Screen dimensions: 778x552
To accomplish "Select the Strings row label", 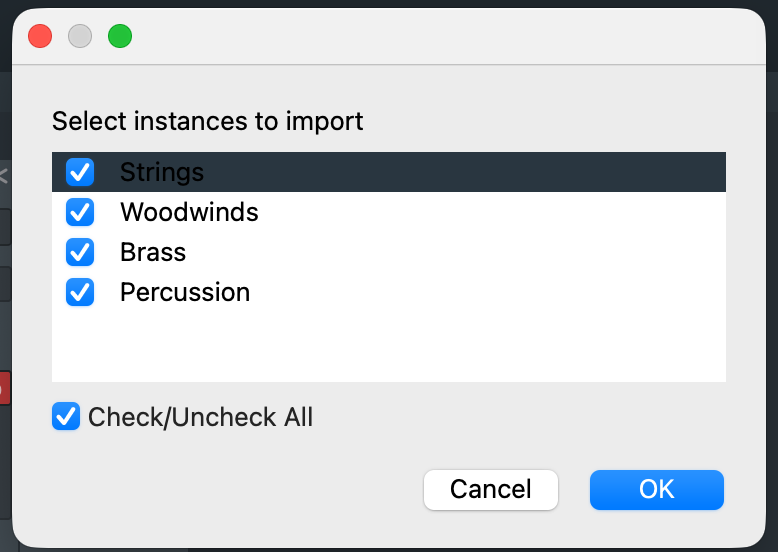I will (162, 172).
